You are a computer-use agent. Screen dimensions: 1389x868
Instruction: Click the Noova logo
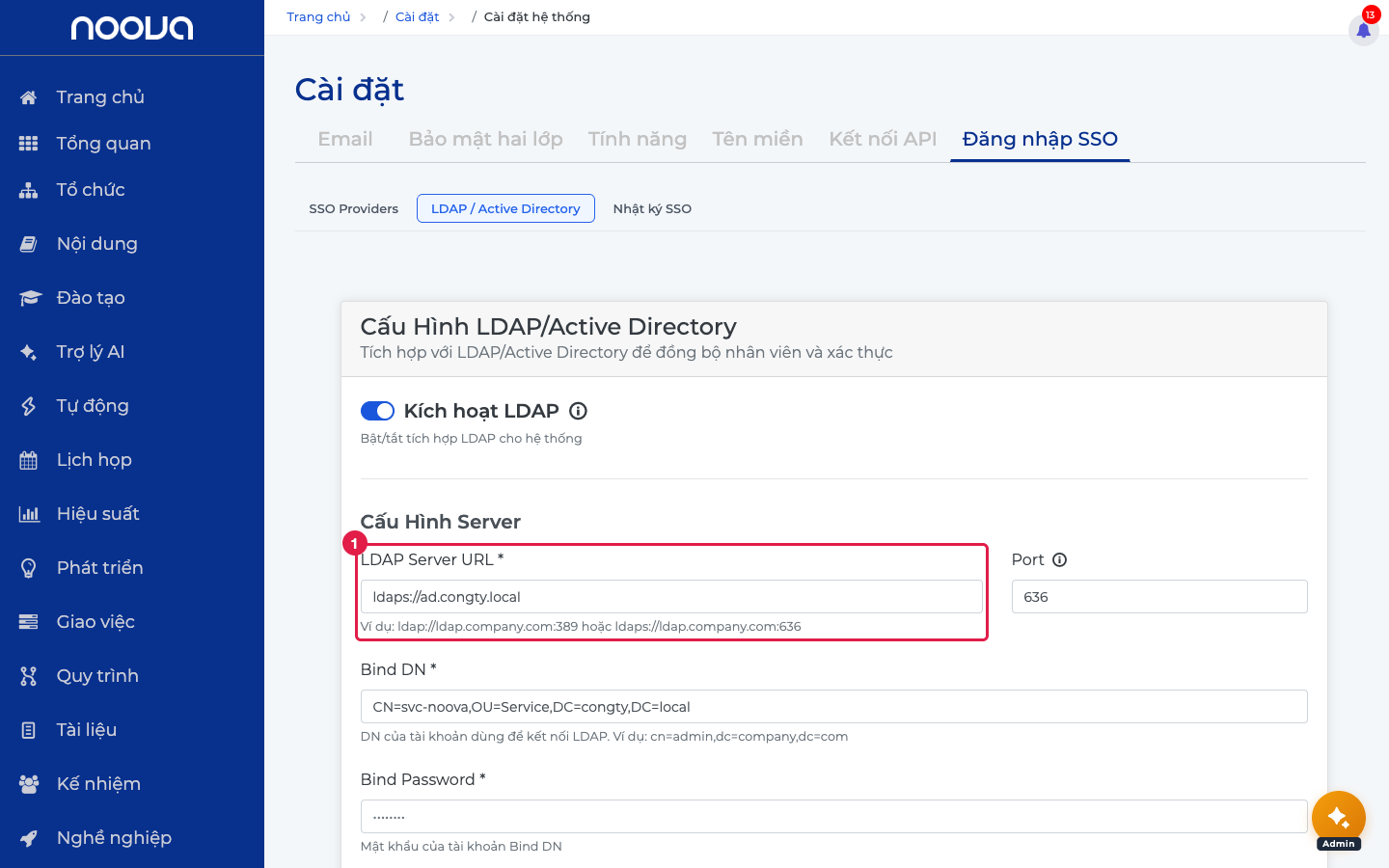point(132,28)
